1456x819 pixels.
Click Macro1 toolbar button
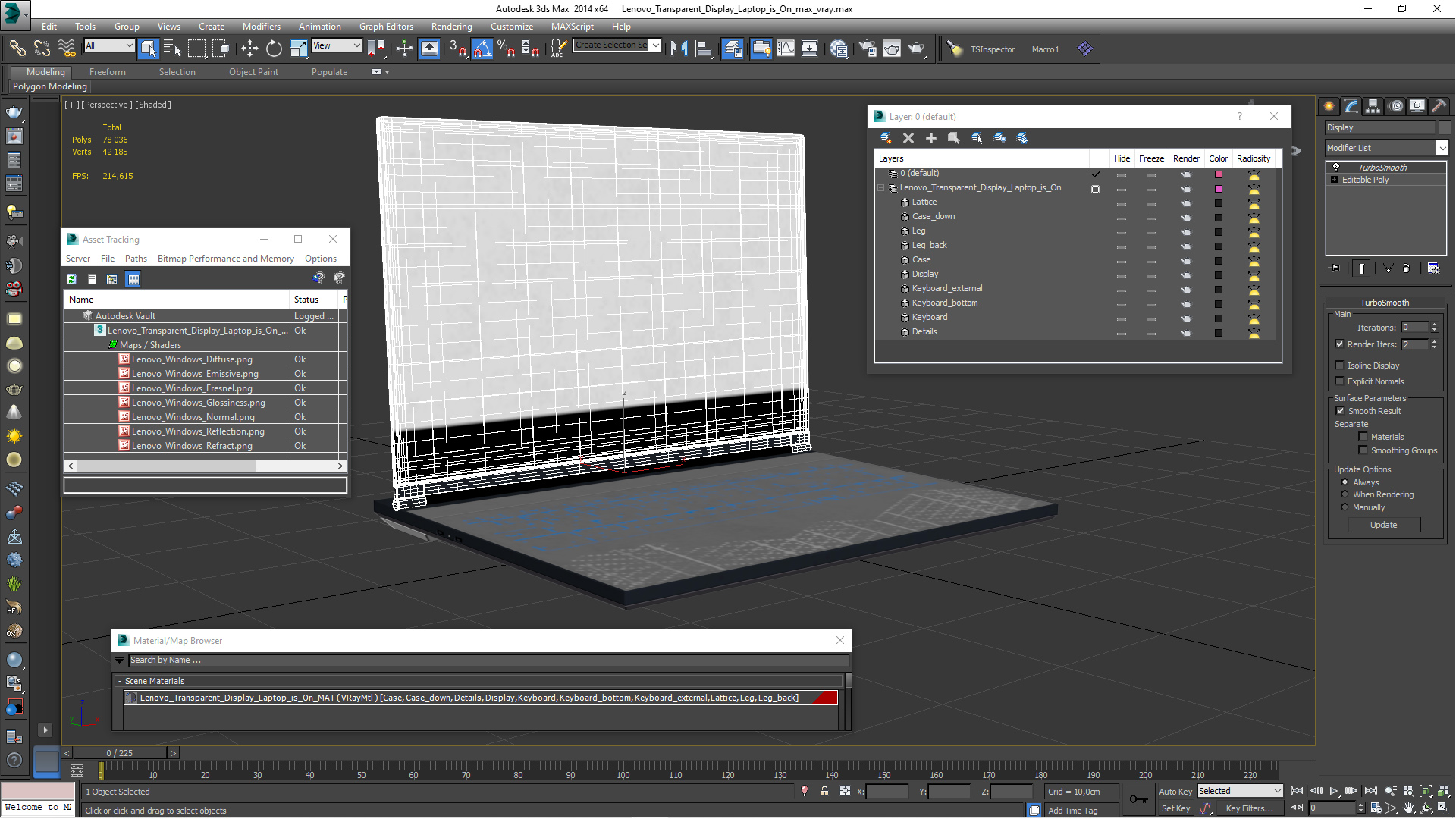coord(1045,49)
